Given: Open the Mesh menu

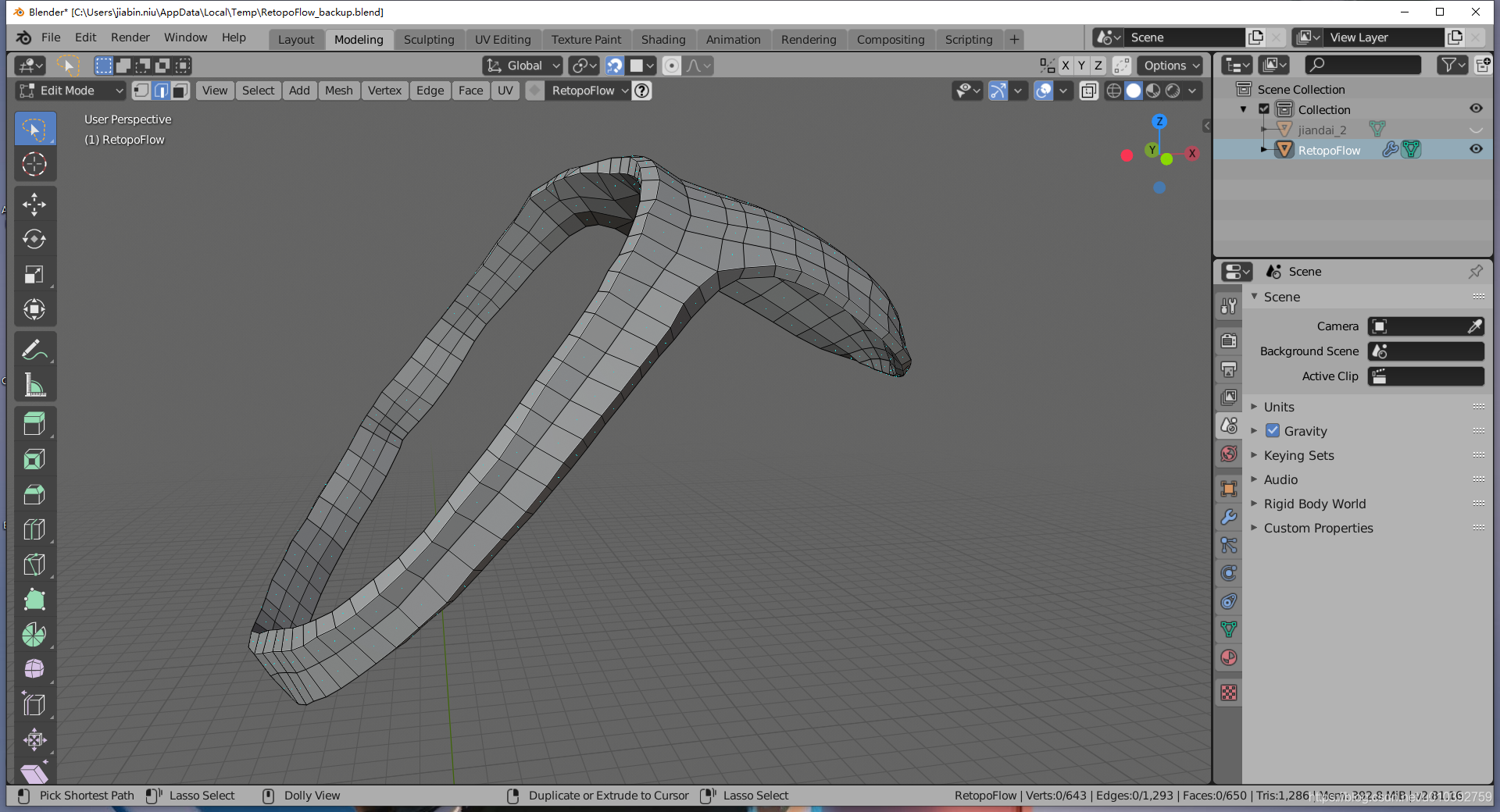Looking at the screenshot, I should (339, 91).
